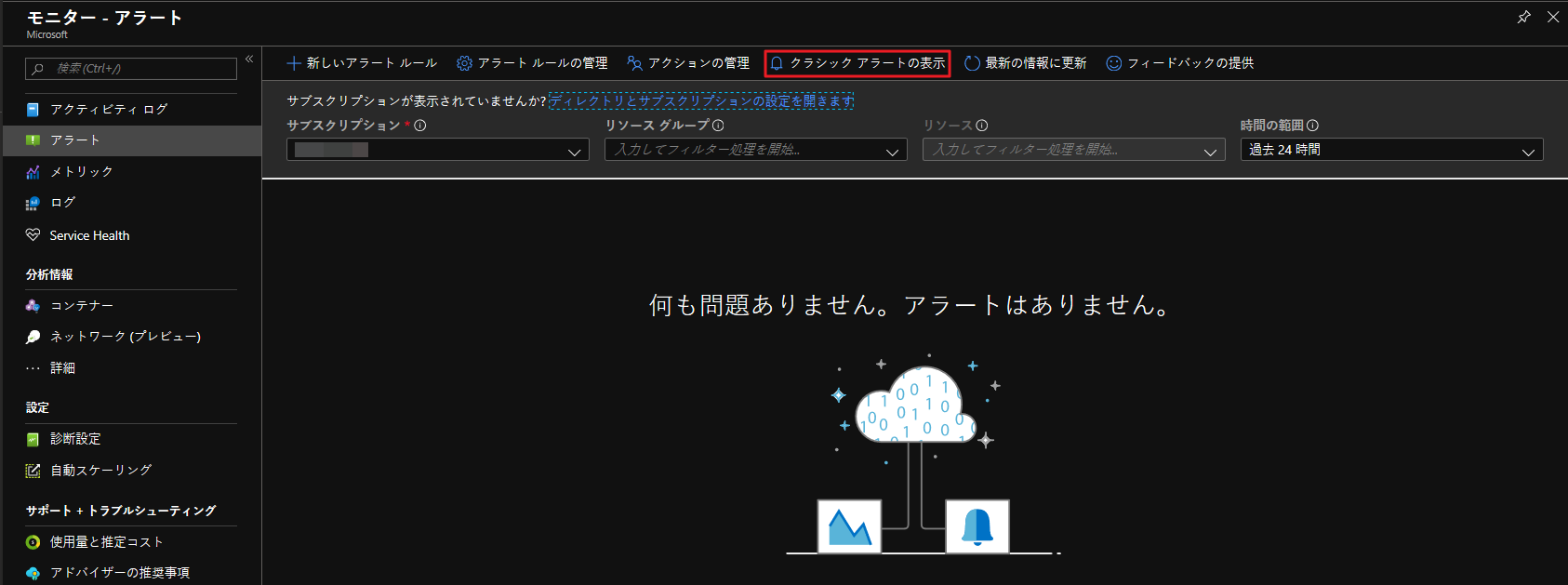Open 診断設定 under 設定 section

pyautogui.click(x=75, y=439)
